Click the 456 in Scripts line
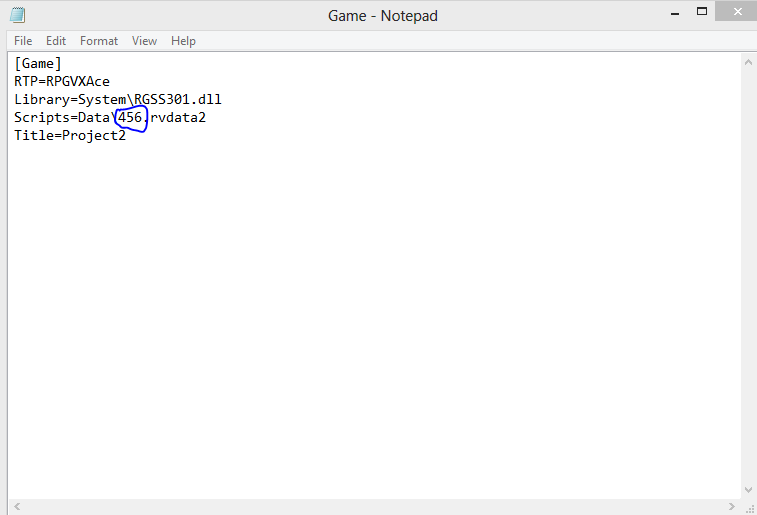 [x=130, y=117]
